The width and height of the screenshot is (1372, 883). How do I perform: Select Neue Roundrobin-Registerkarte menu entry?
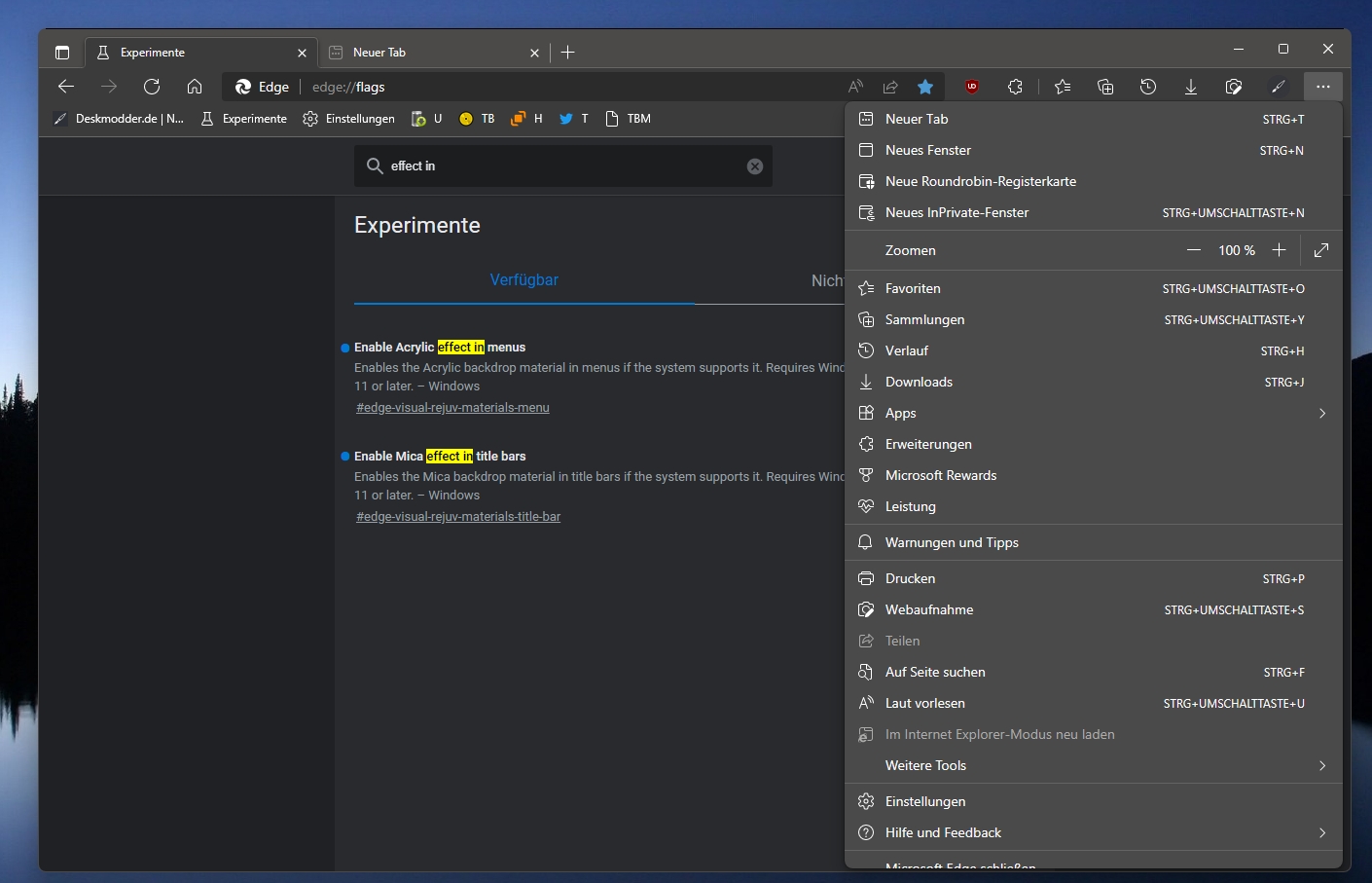click(x=1094, y=181)
